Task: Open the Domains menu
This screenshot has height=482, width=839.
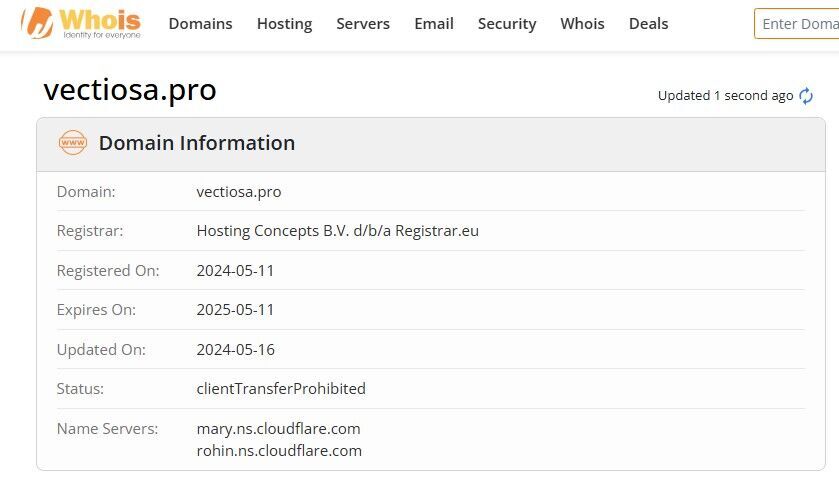Action: pos(201,24)
